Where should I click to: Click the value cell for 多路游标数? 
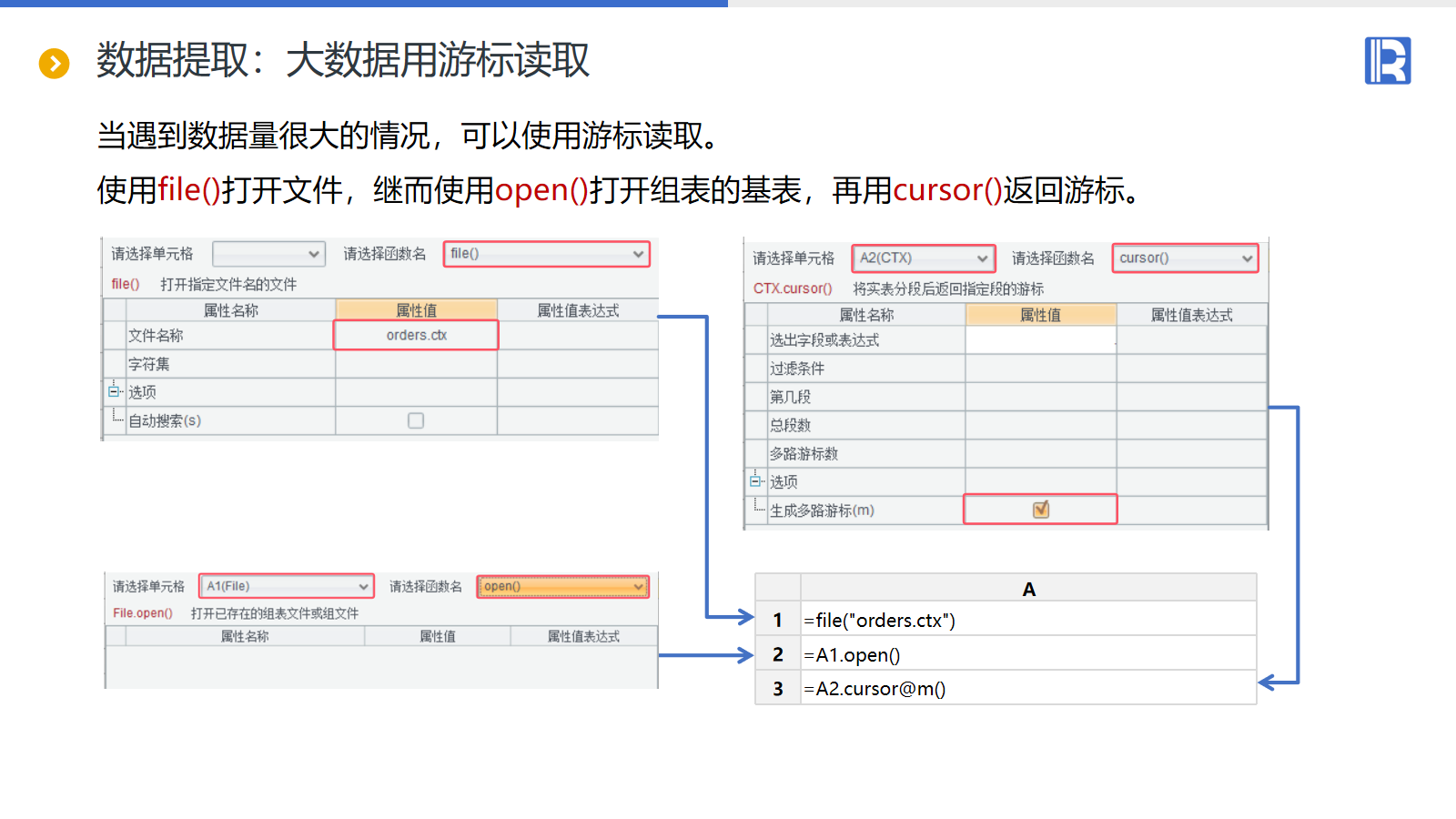pyautogui.click(x=1041, y=453)
